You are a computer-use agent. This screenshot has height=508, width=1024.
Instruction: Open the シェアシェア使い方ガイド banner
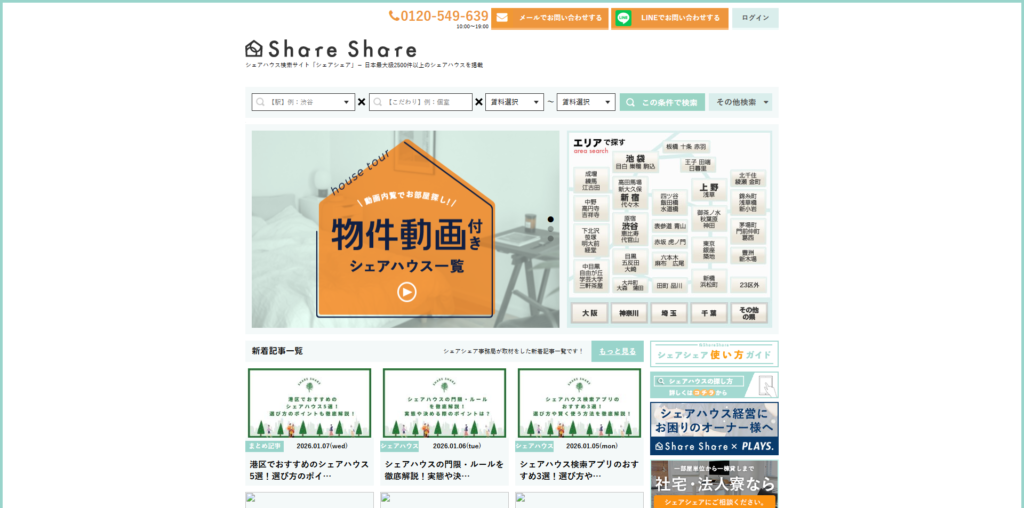[714, 354]
